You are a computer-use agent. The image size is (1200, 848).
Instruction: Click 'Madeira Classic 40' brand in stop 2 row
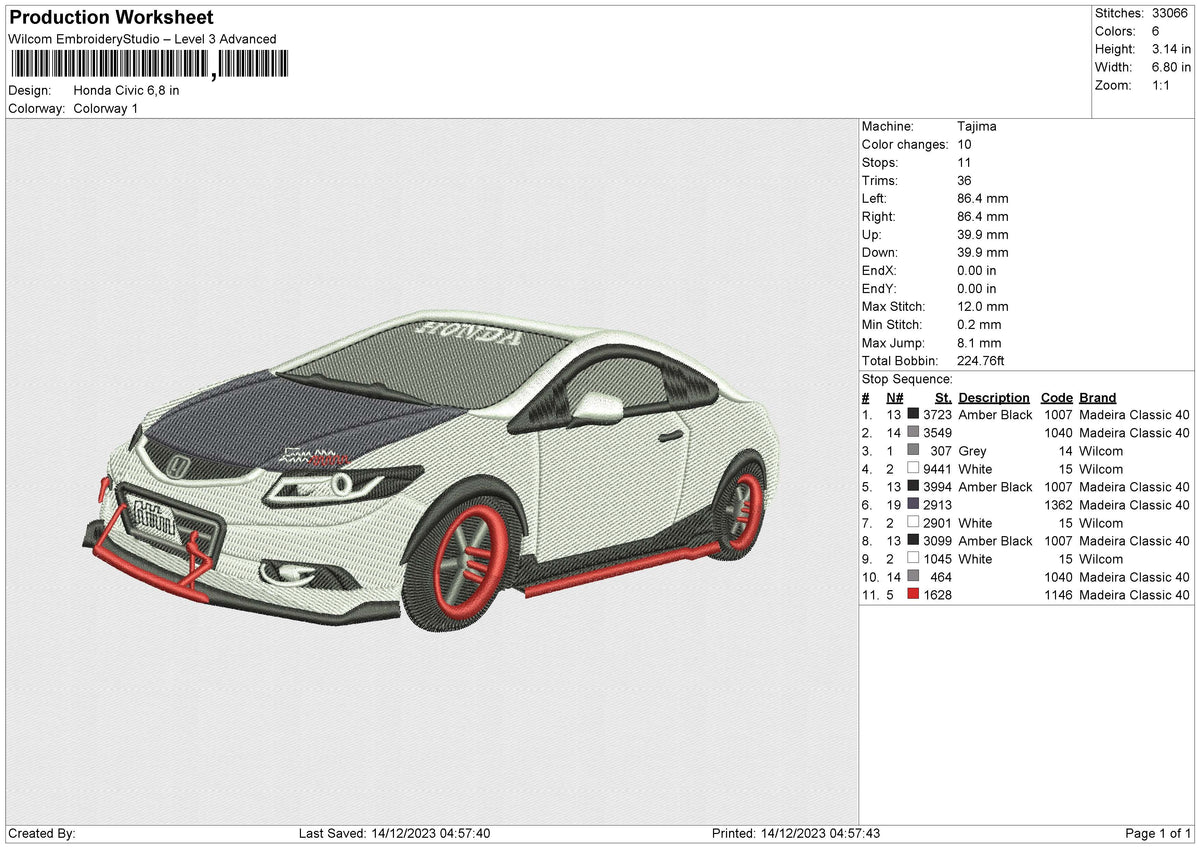click(1134, 433)
